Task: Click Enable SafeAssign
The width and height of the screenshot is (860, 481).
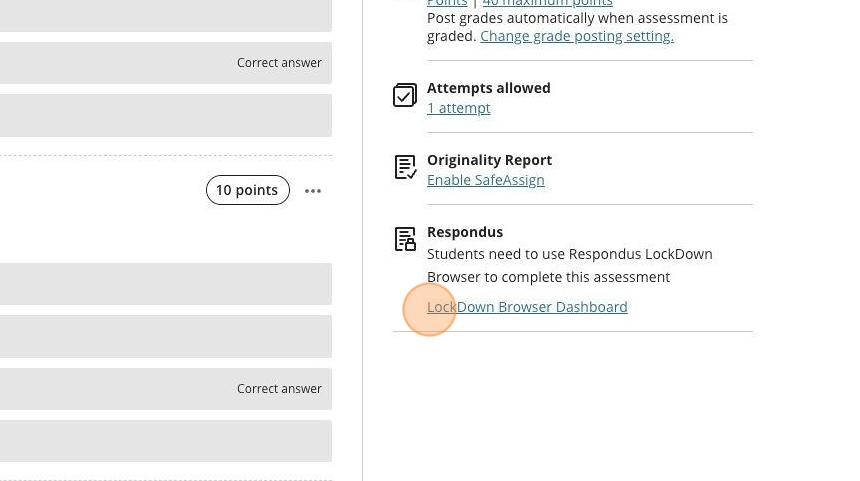Action: (x=485, y=180)
